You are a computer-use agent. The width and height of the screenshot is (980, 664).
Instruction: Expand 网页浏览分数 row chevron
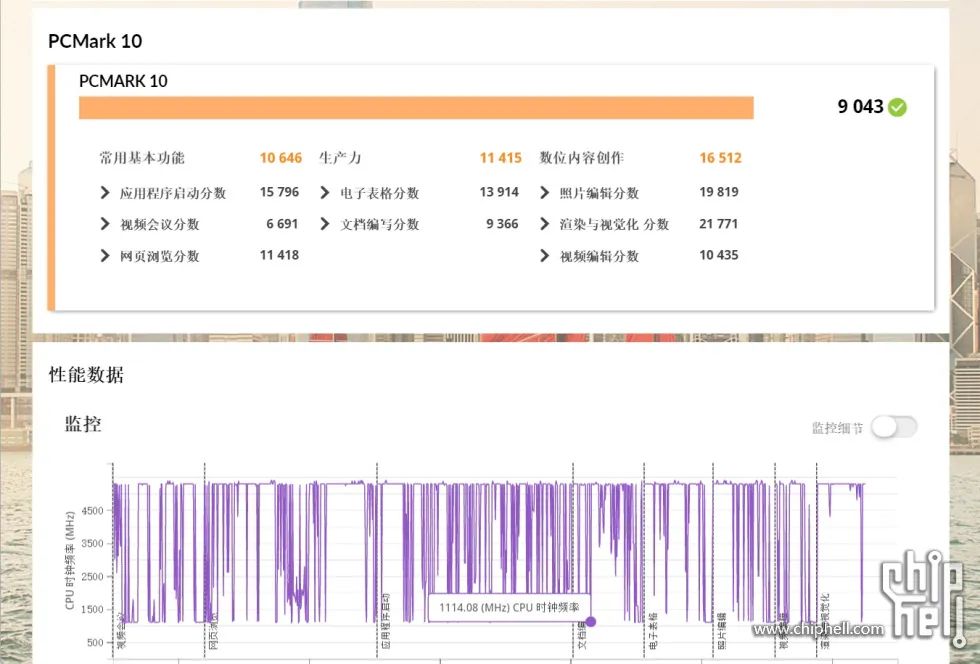105,255
